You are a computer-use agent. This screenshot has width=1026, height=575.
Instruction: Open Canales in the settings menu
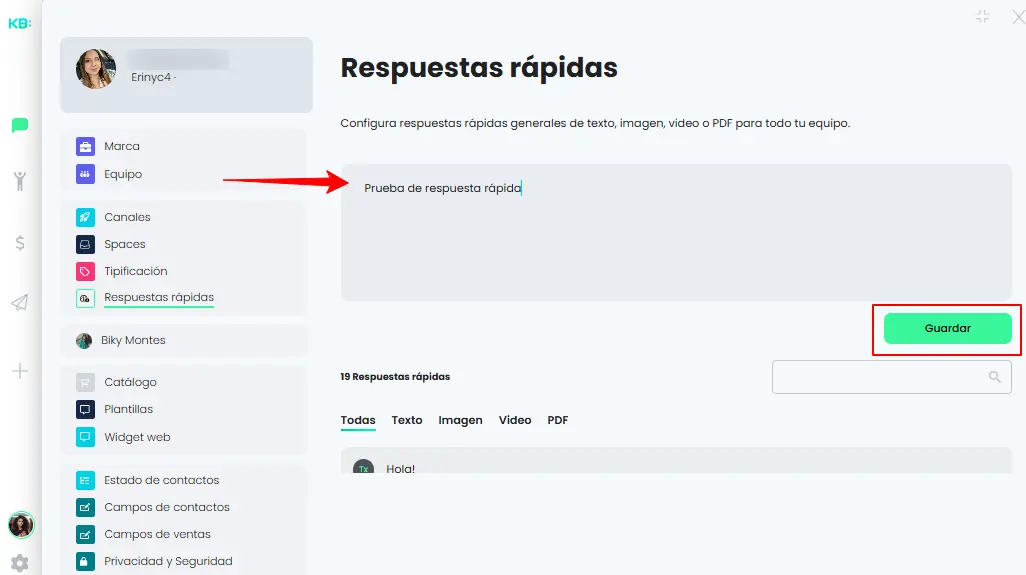coord(127,217)
